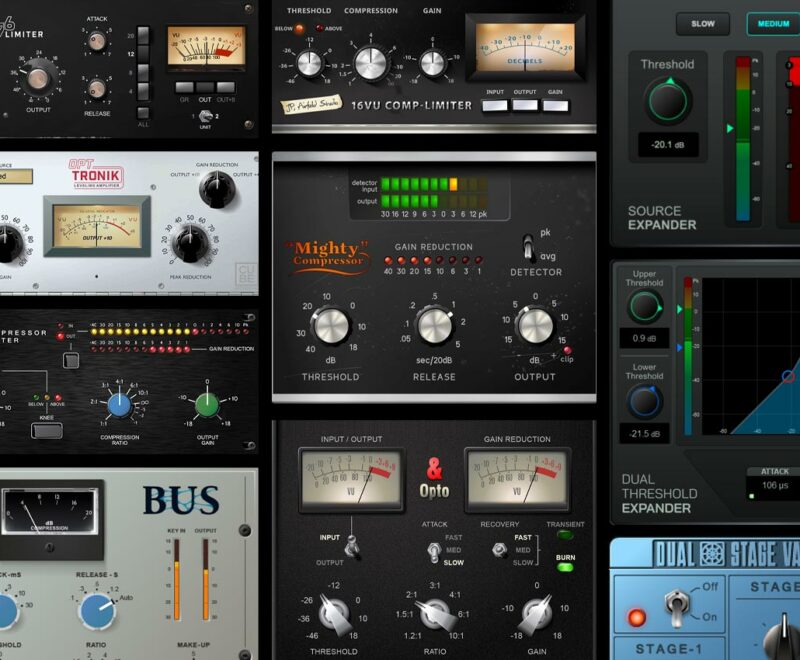Click the Compression knob on 16VU Comp-Limiter
This screenshot has height=660, width=800.
click(370, 63)
